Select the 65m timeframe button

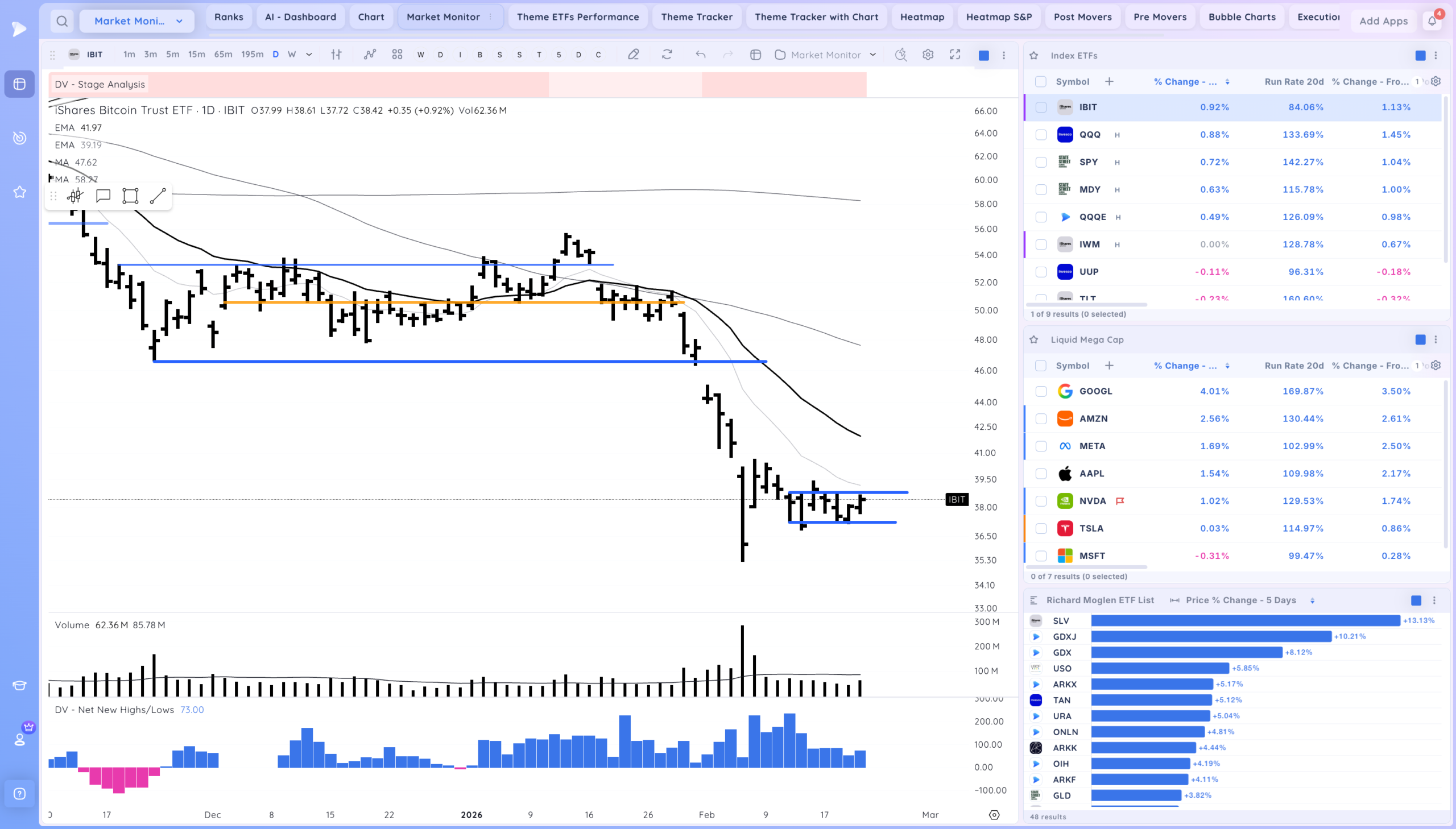(222, 55)
